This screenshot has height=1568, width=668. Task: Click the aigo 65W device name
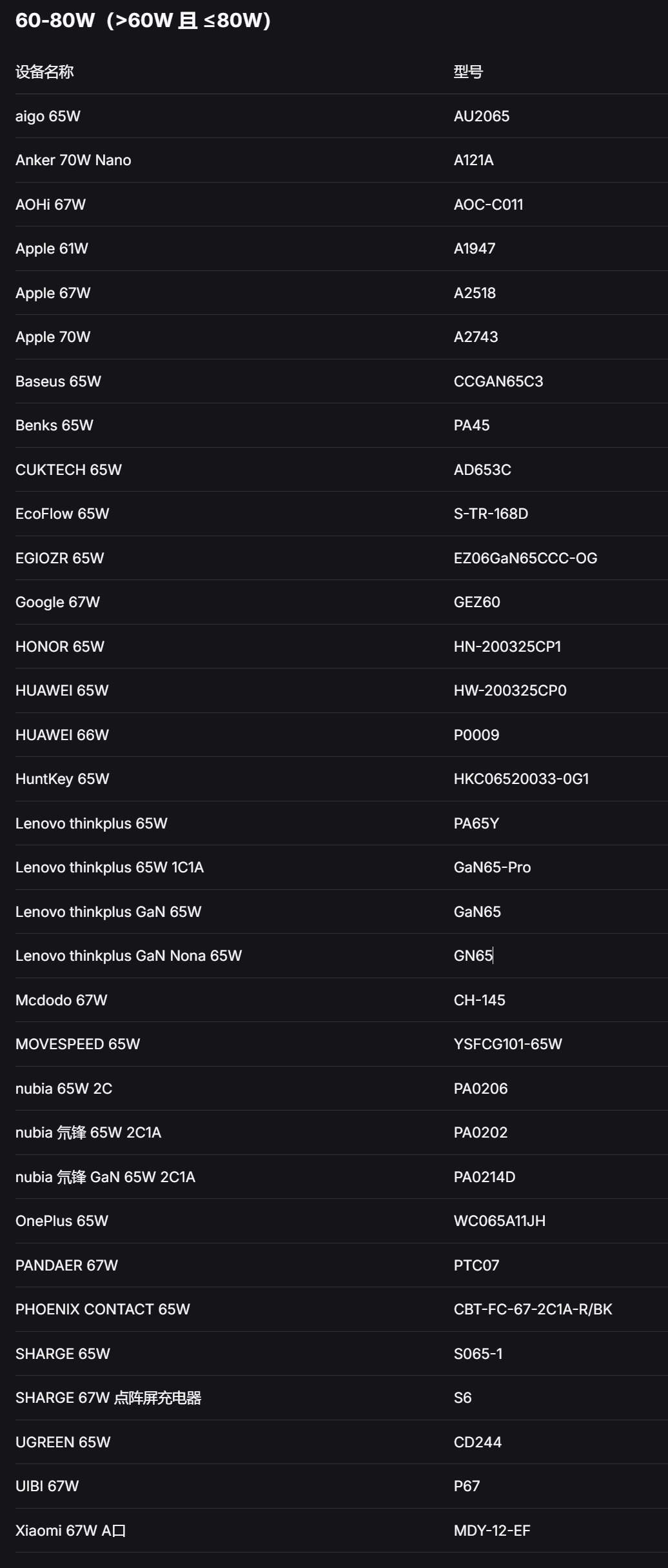click(x=48, y=116)
